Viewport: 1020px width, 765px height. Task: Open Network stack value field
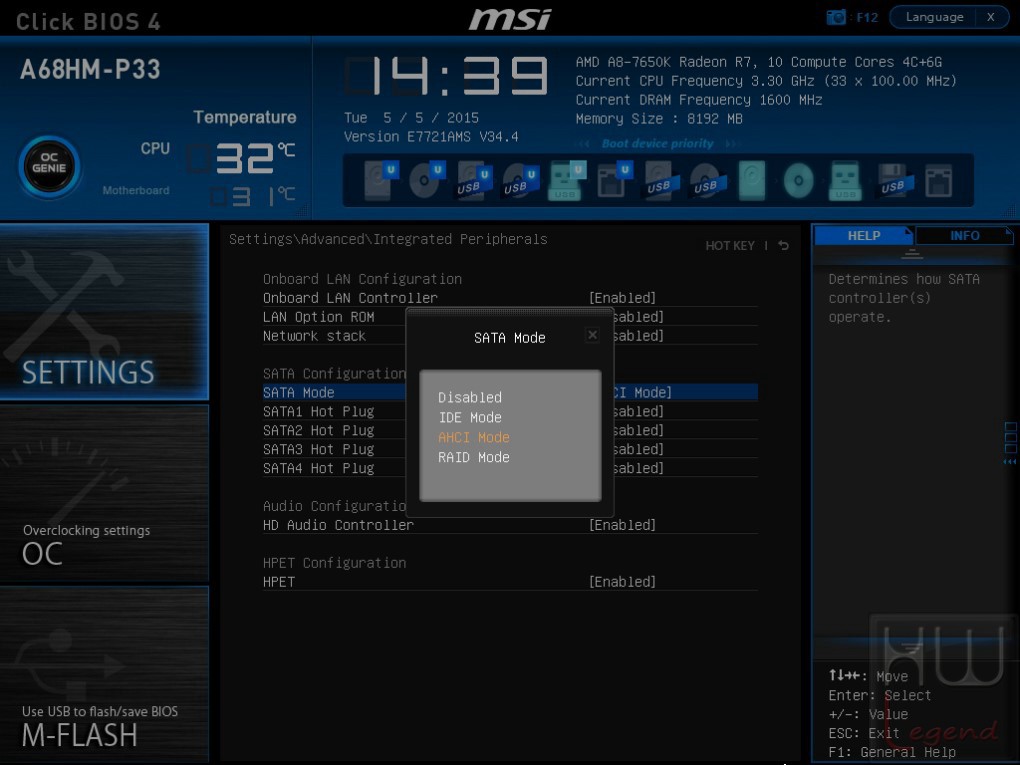coord(639,336)
